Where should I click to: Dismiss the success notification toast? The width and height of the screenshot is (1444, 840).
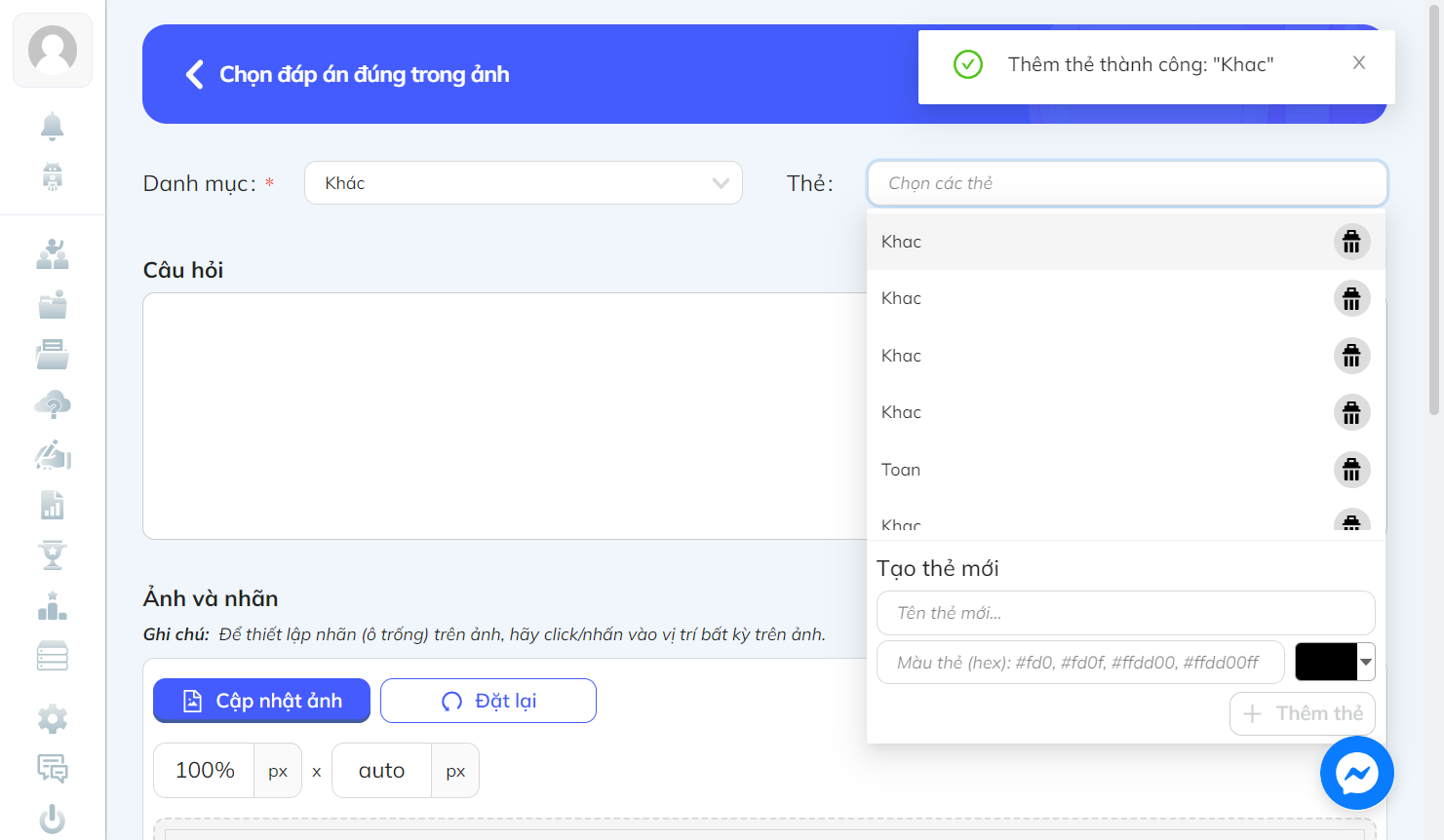coord(1358,62)
